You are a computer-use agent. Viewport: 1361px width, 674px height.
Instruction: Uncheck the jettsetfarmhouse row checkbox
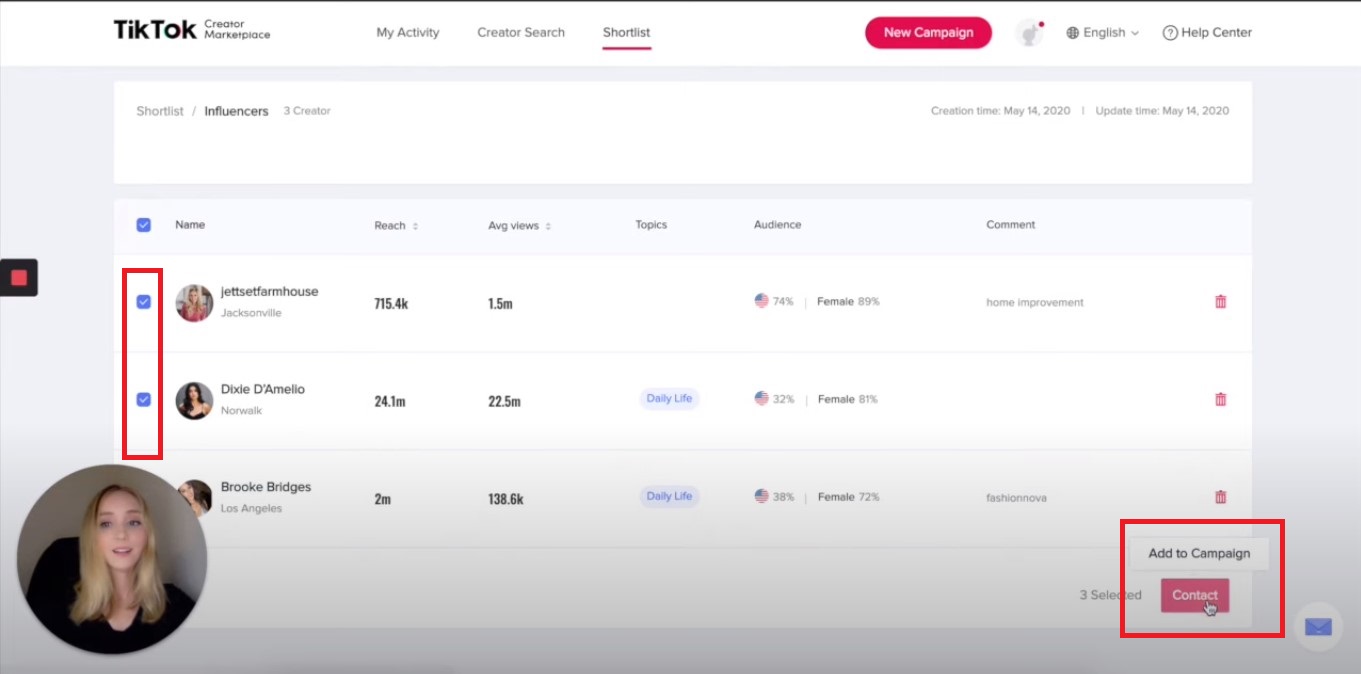[x=143, y=302]
